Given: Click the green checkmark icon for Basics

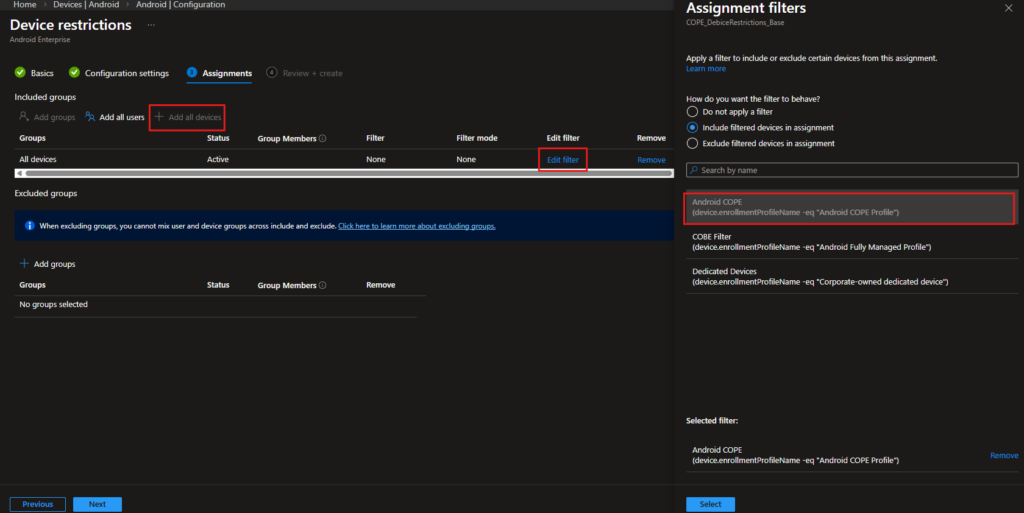Looking at the screenshot, I should click(20, 73).
